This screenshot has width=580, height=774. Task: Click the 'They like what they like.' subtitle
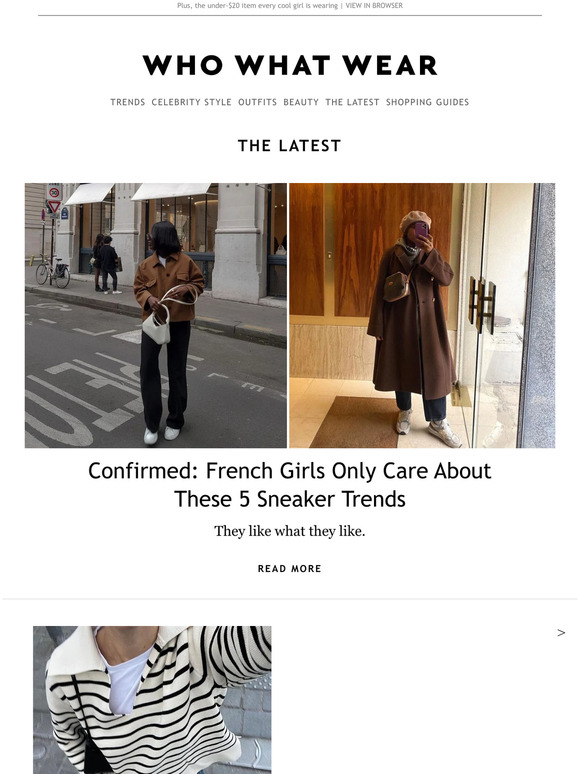[290, 531]
